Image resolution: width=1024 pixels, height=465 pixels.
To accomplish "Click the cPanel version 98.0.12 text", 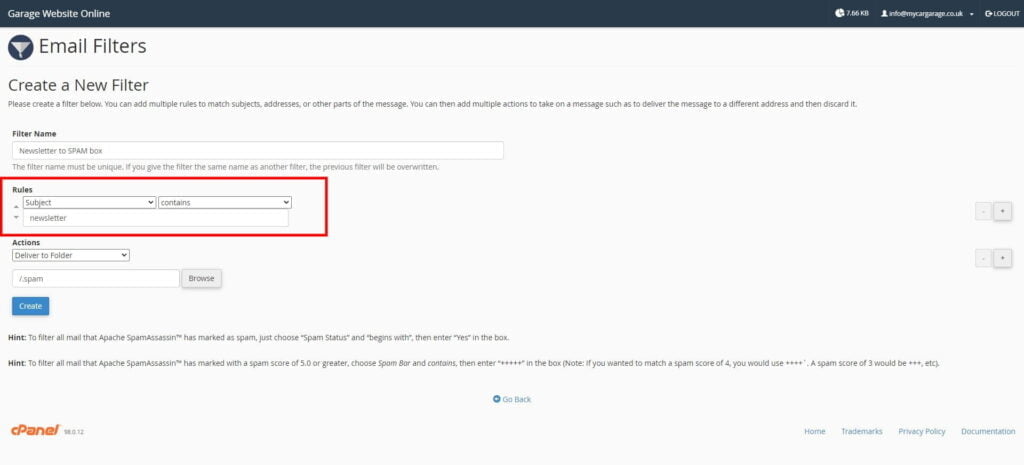I will 74,433.
